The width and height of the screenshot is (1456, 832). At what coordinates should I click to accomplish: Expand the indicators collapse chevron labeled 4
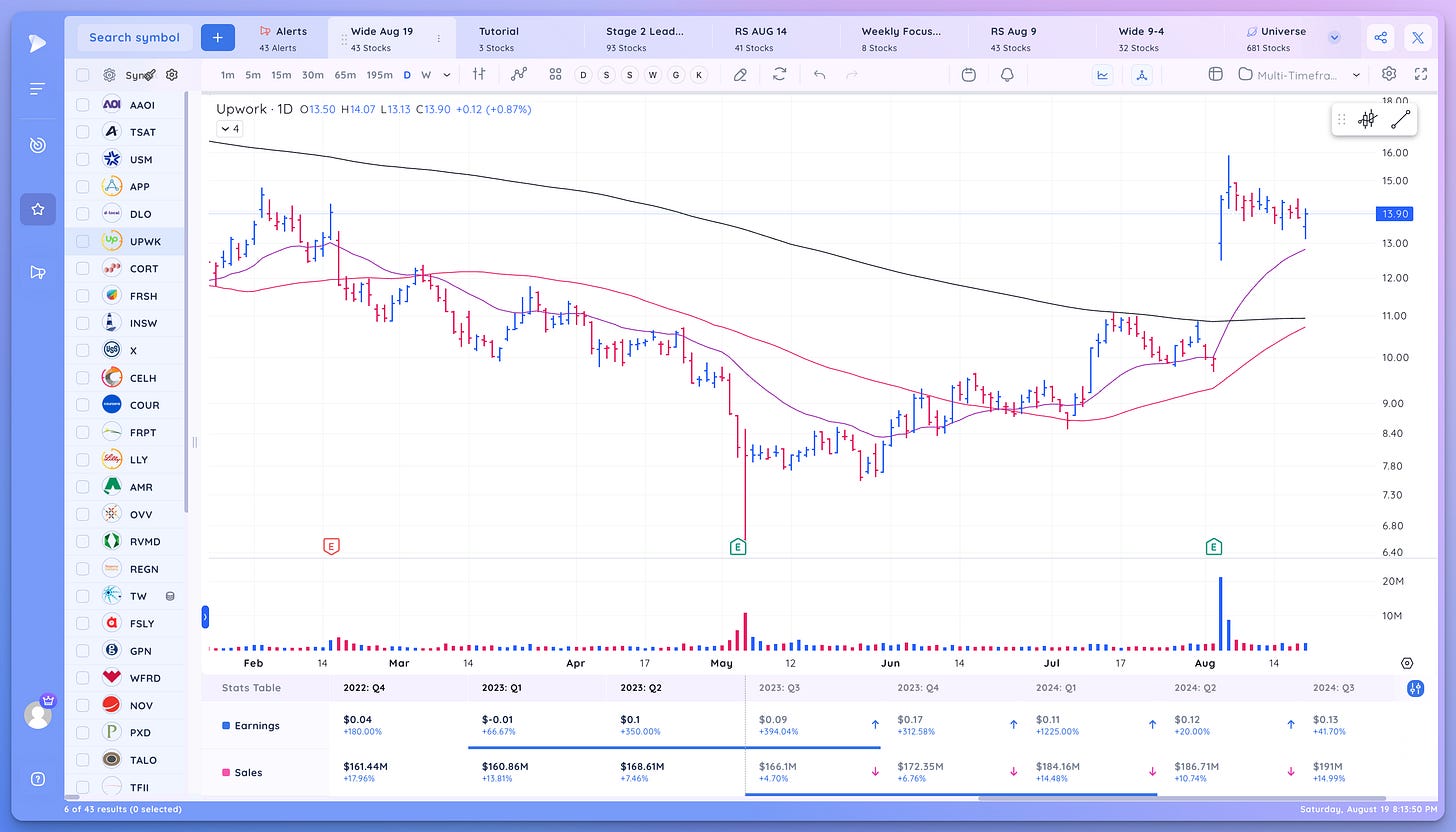(x=229, y=128)
